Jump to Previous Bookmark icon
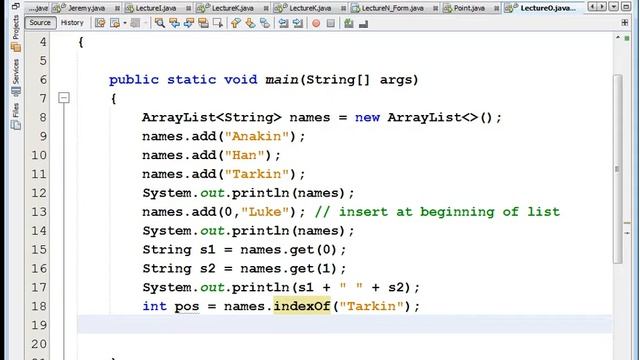This screenshot has height=360, width=640. coord(236,23)
